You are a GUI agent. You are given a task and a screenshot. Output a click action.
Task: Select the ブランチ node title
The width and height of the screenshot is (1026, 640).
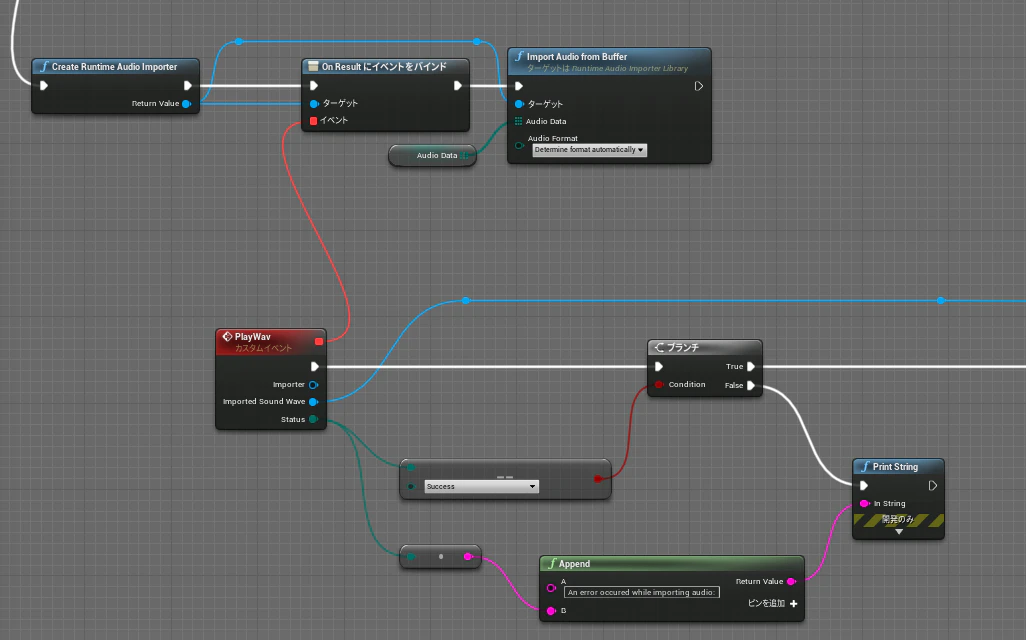pyautogui.click(x=683, y=347)
